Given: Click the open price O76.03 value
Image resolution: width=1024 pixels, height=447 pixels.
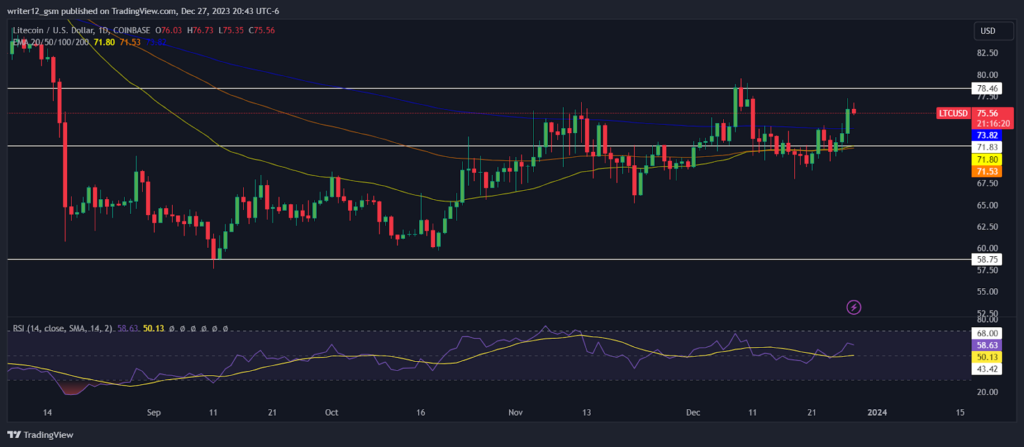Looking at the screenshot, I should coord(167,30).
